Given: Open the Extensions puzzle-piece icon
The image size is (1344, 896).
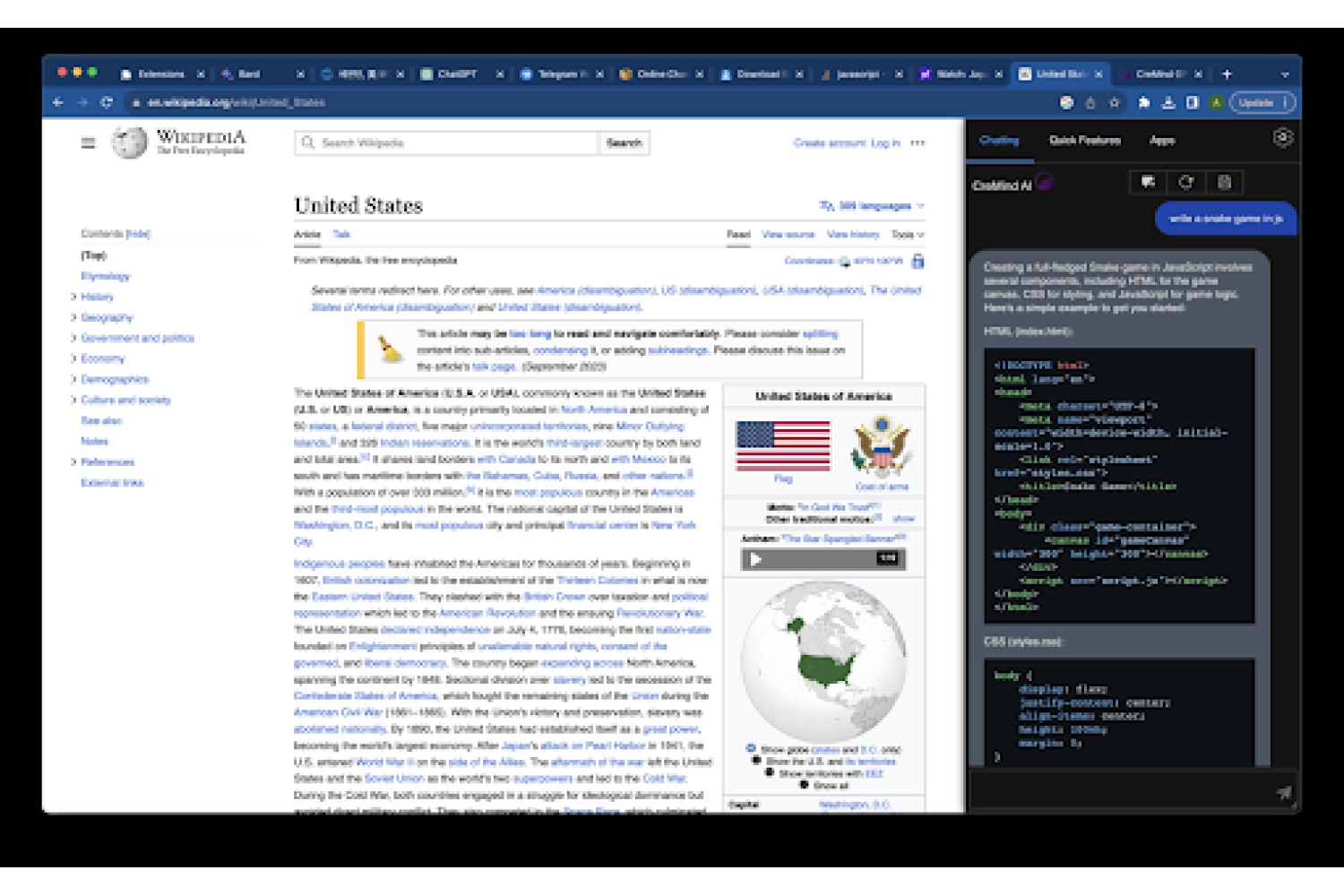Looking at the screenshot, I should point(1144,103).
